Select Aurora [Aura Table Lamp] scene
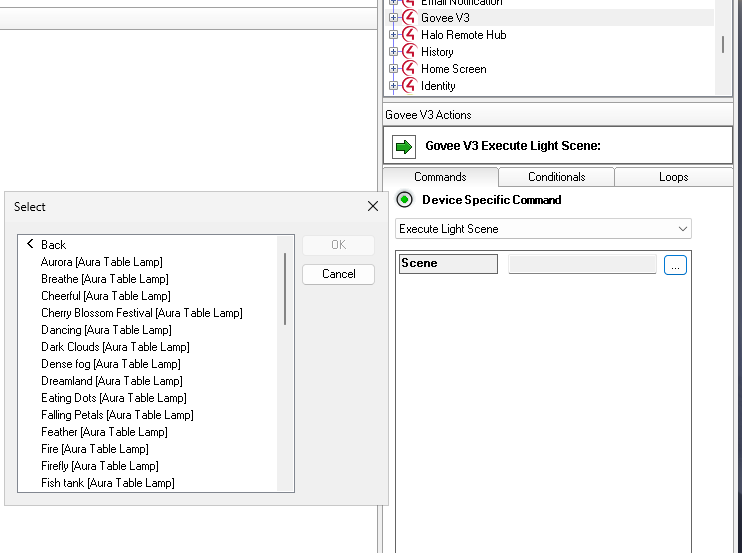Screen dimensions: 742x553 point(101,262)
